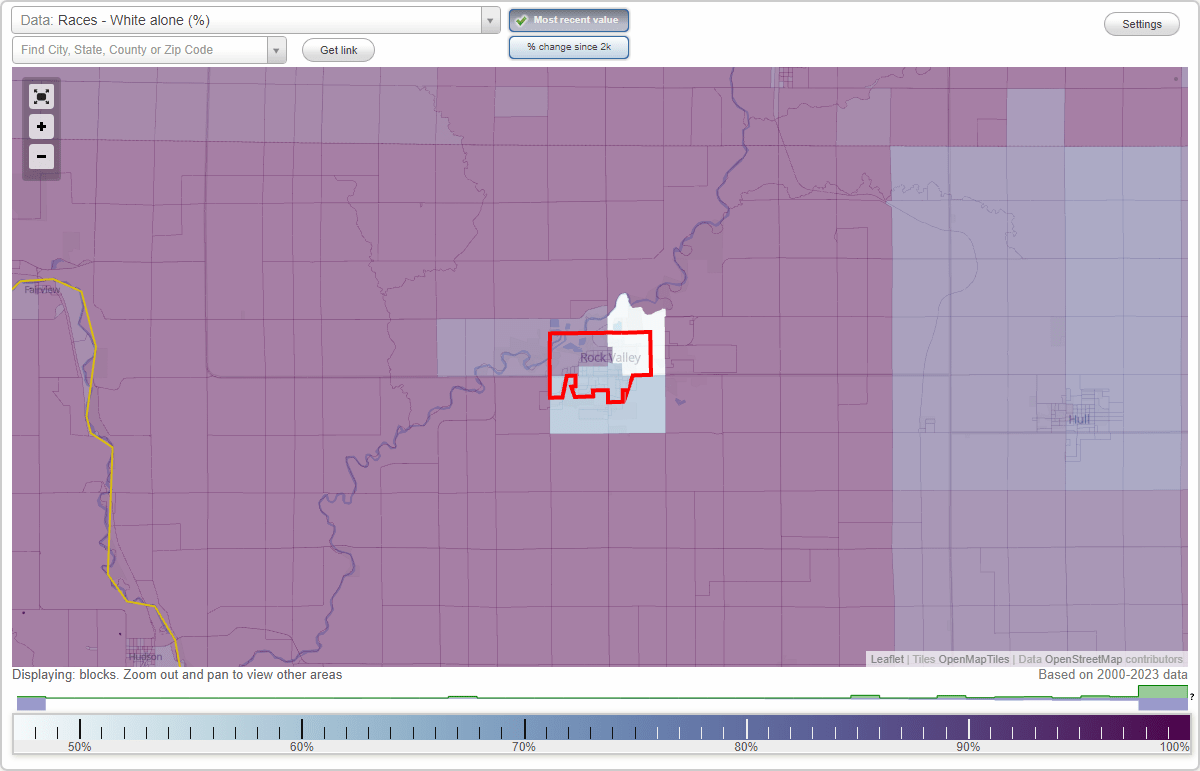Click the Leaflet attribution link
This screenshot has width=1200, height=771.
(x=886, y=659)
